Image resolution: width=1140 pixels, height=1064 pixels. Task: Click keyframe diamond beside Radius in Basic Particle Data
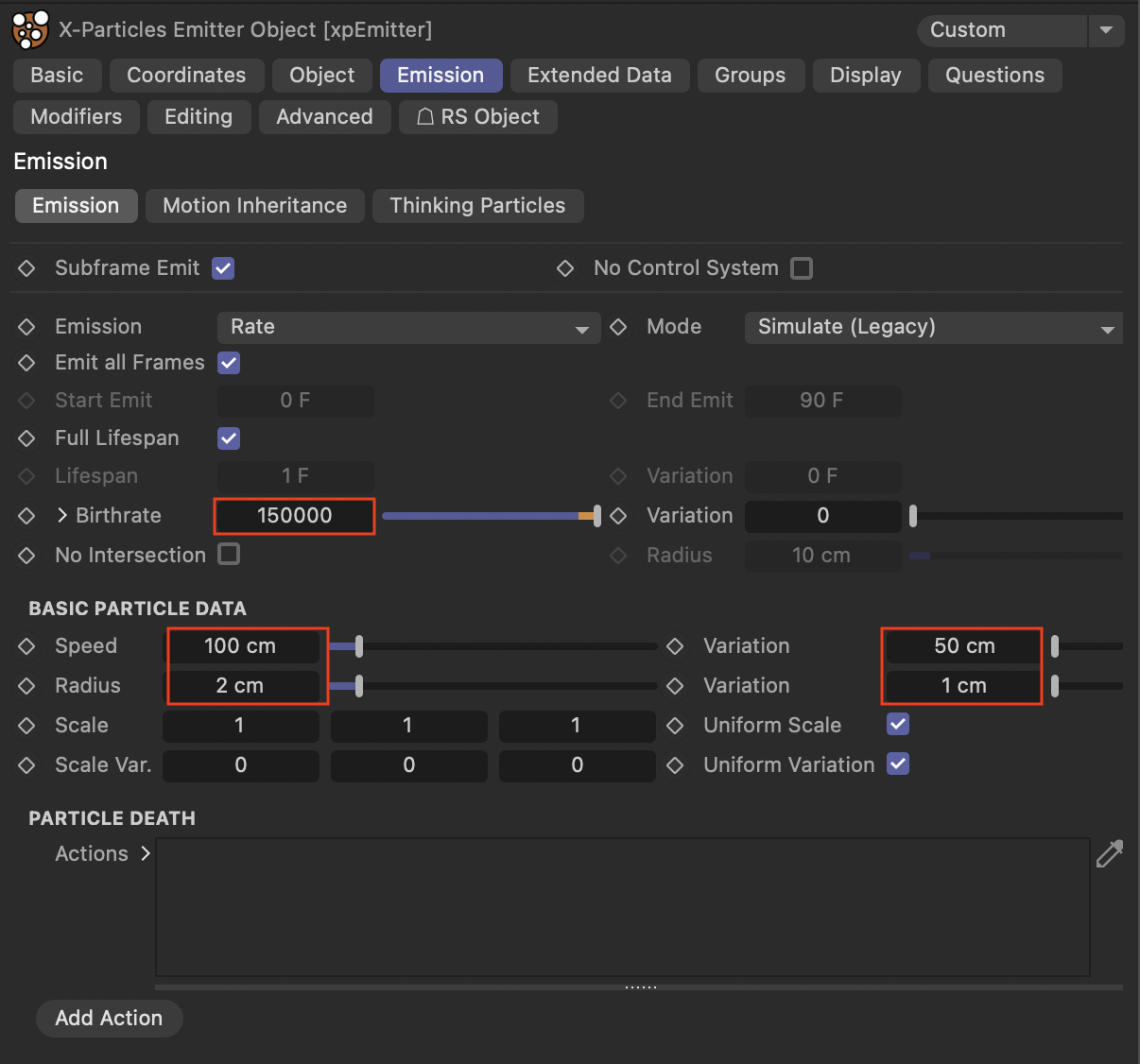pos(26,686)
